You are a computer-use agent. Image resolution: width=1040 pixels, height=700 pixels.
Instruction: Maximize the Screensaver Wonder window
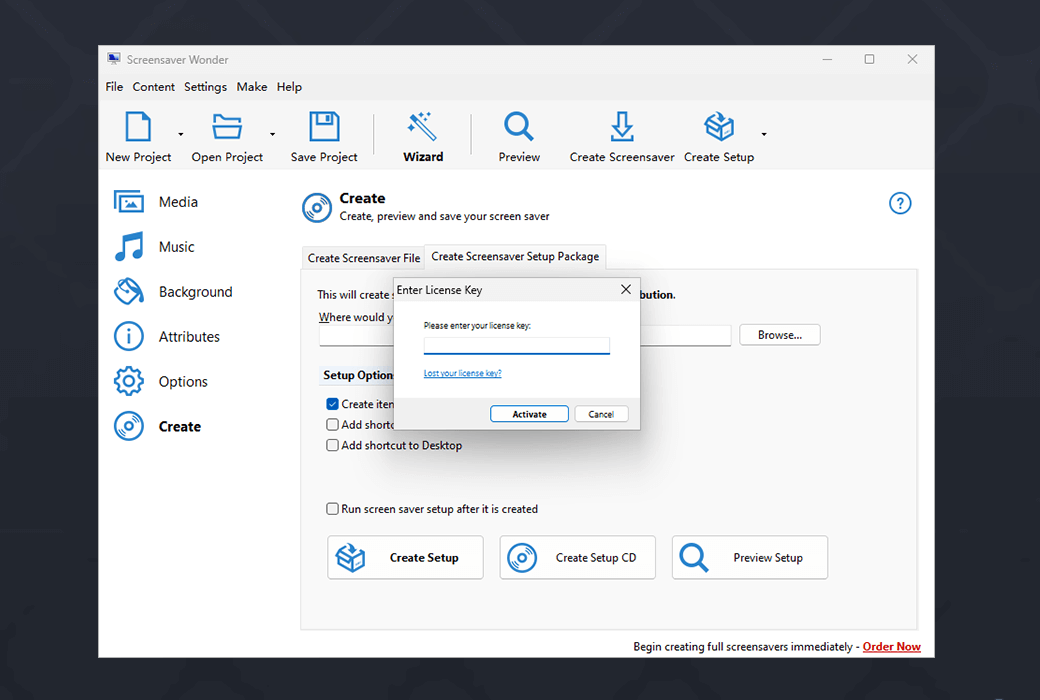coord(870,59)
